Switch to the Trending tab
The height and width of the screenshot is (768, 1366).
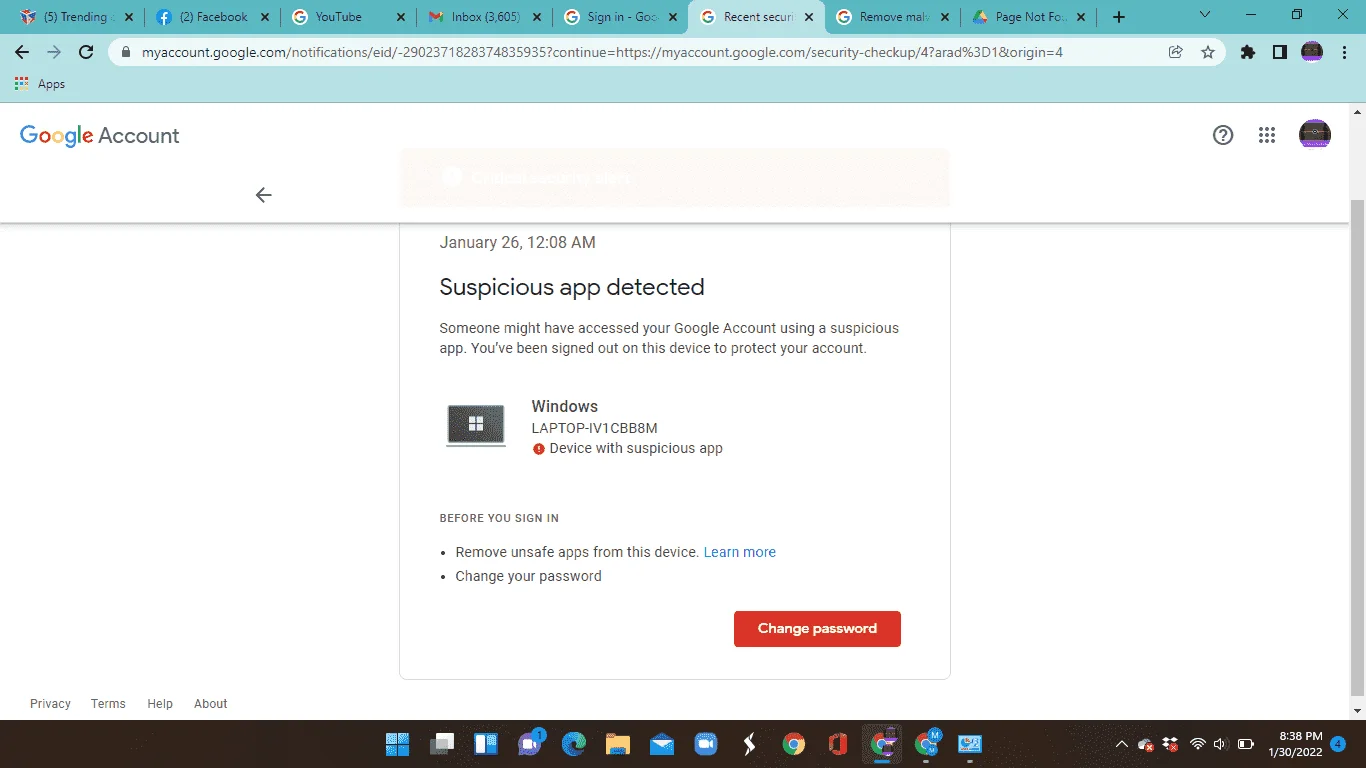coord(77,17)
